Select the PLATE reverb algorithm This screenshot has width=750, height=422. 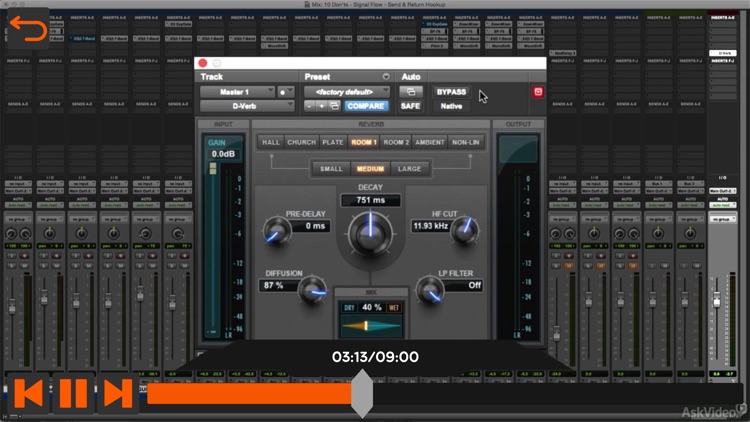pyautogui.click(x=333, y=142)
